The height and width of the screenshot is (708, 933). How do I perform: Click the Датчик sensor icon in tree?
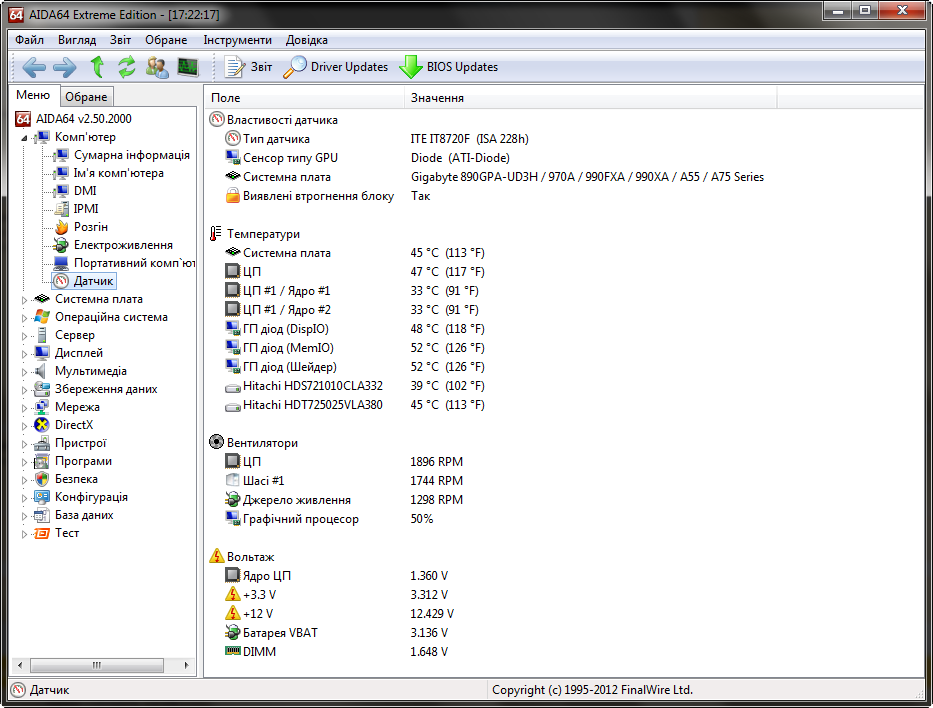click(61, 281)
